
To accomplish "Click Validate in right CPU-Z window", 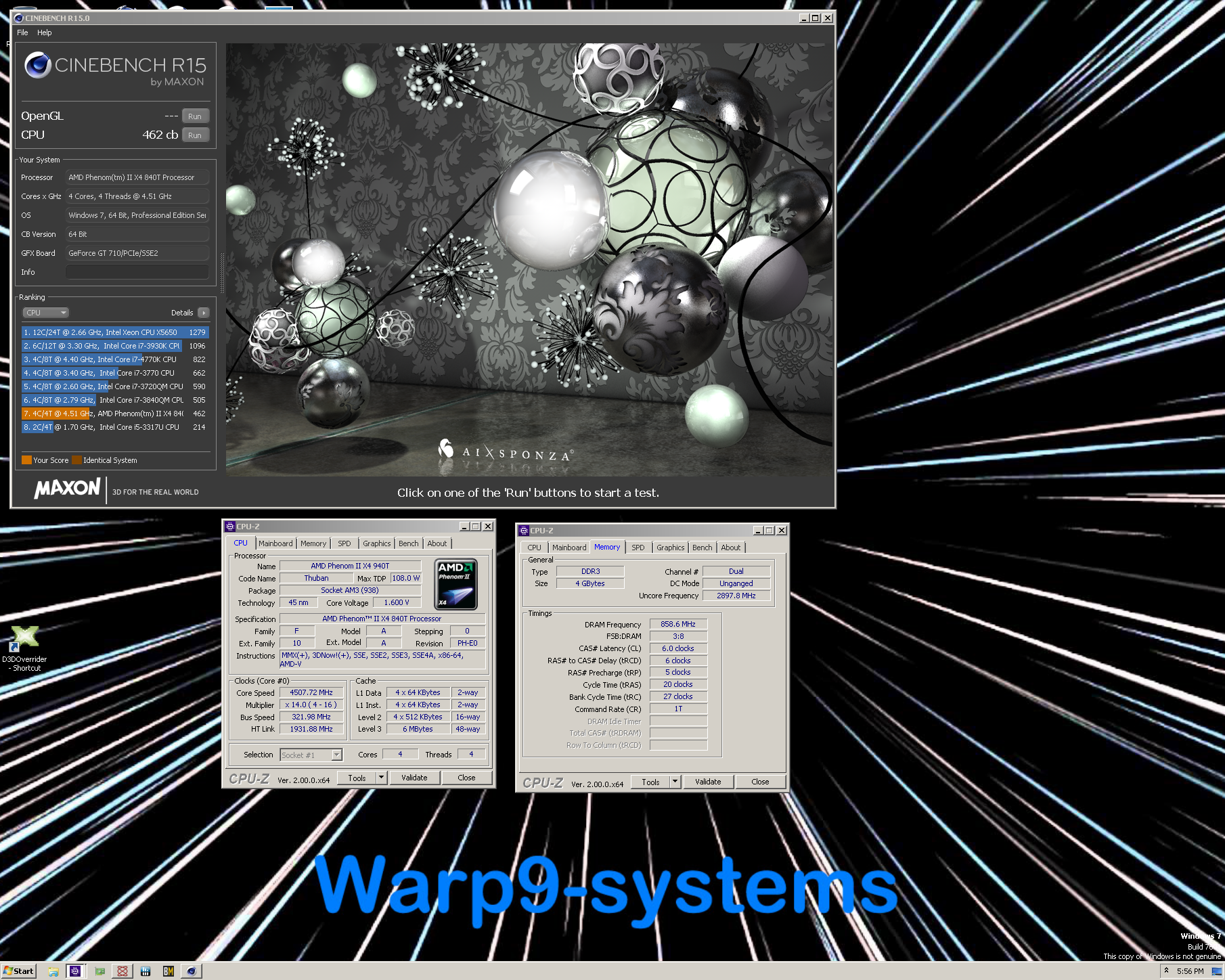I will coord(708,782).
